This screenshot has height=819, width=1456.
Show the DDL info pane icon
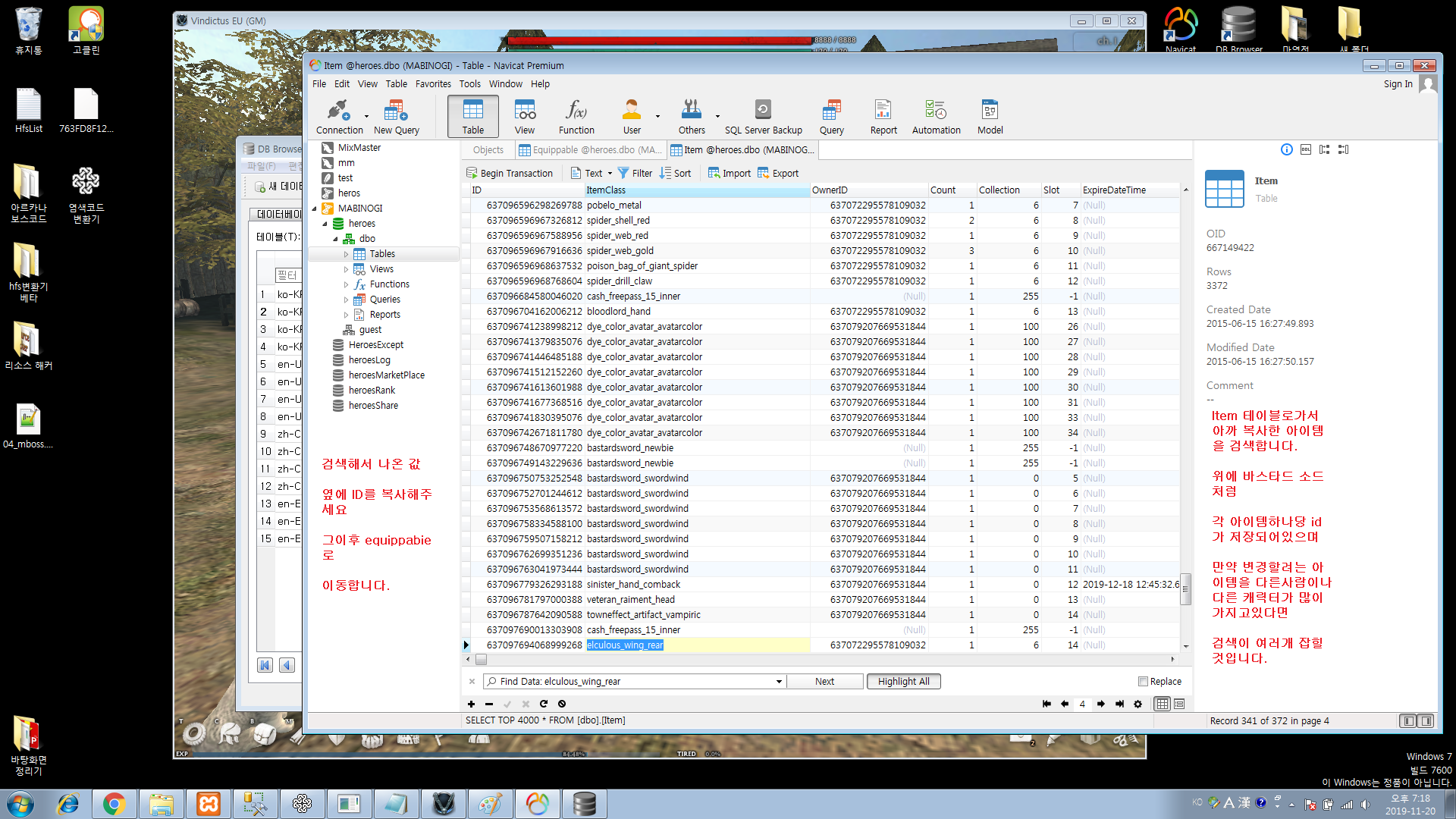1305,149
